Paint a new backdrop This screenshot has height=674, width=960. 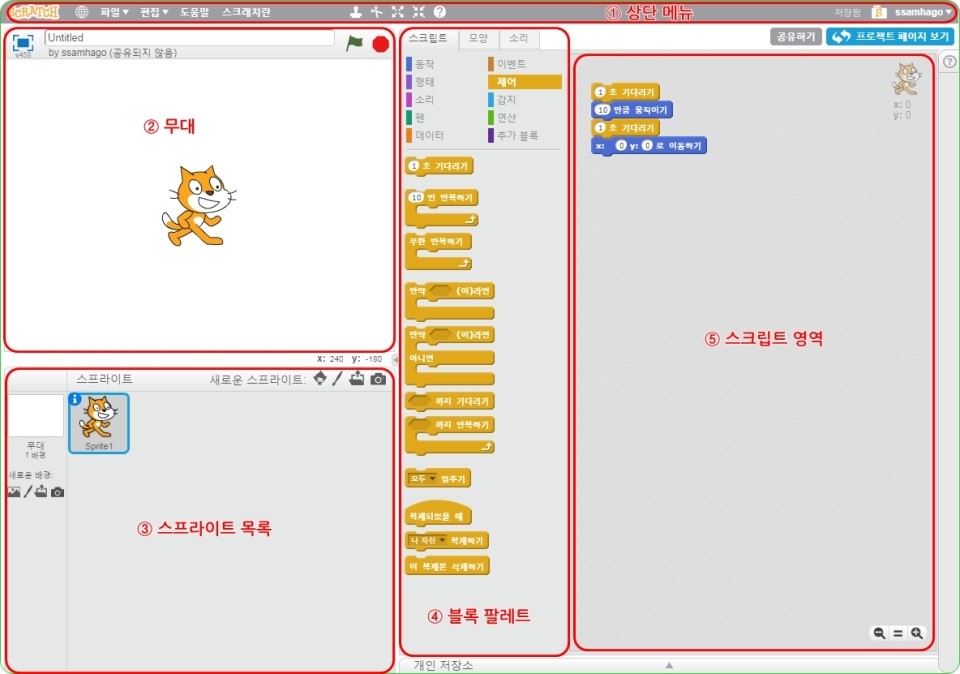pos(28,492)
